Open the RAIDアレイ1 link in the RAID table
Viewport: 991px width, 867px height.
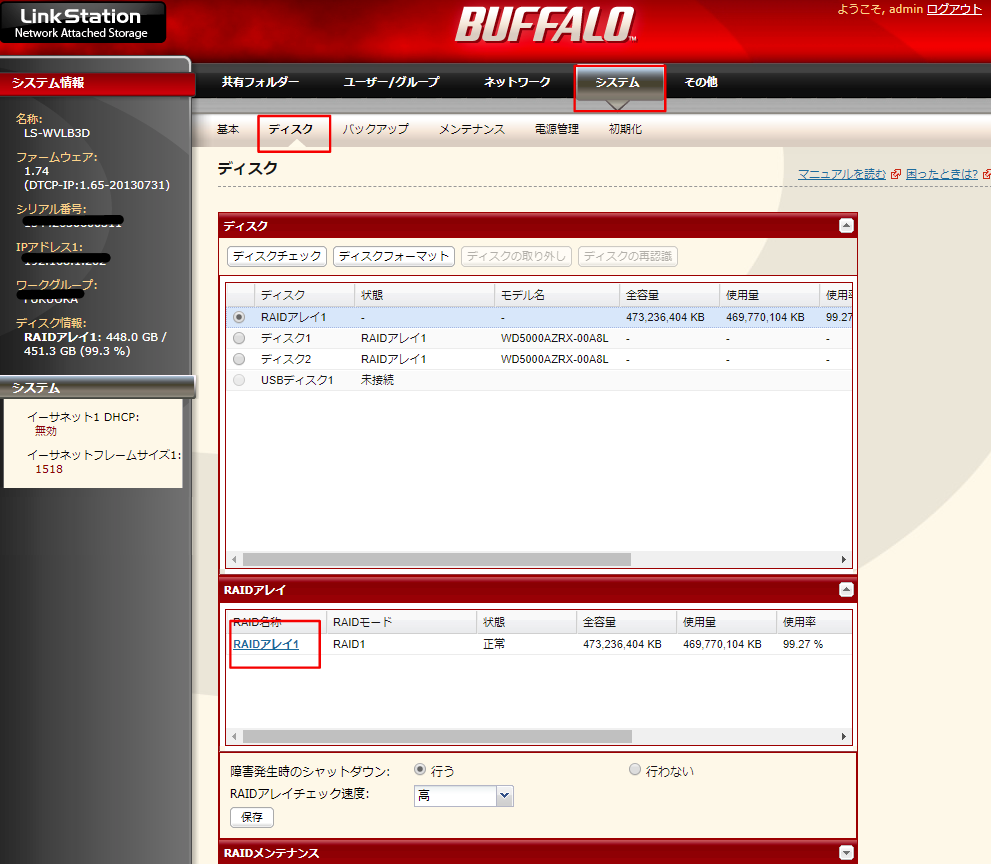[x=265, y=644]
